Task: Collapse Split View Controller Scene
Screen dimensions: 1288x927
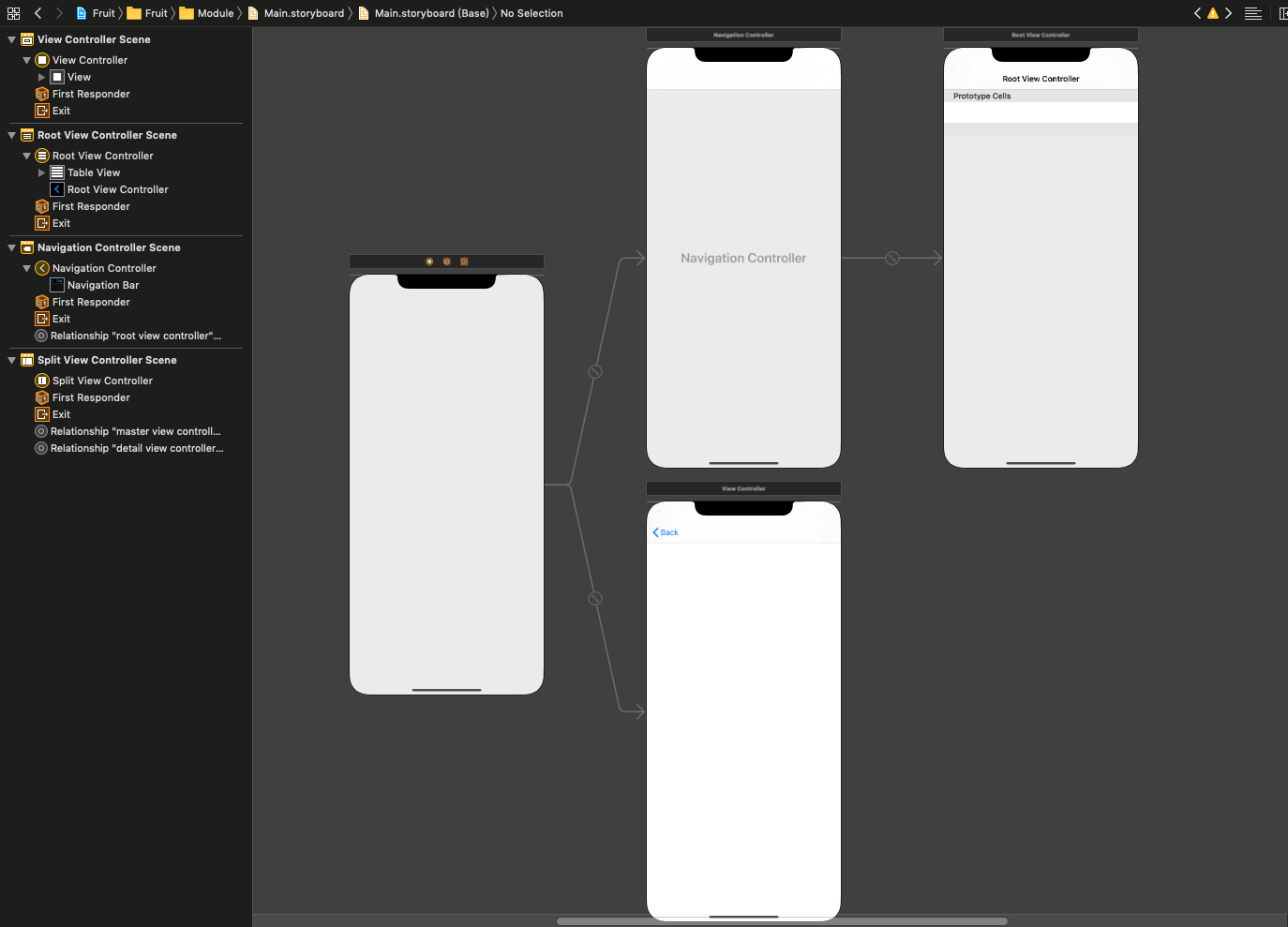Action: (x=11, y=360)
